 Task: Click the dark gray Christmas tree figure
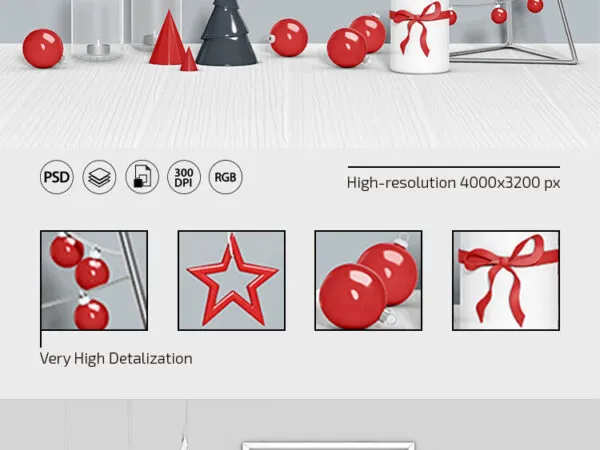[226, 32]
